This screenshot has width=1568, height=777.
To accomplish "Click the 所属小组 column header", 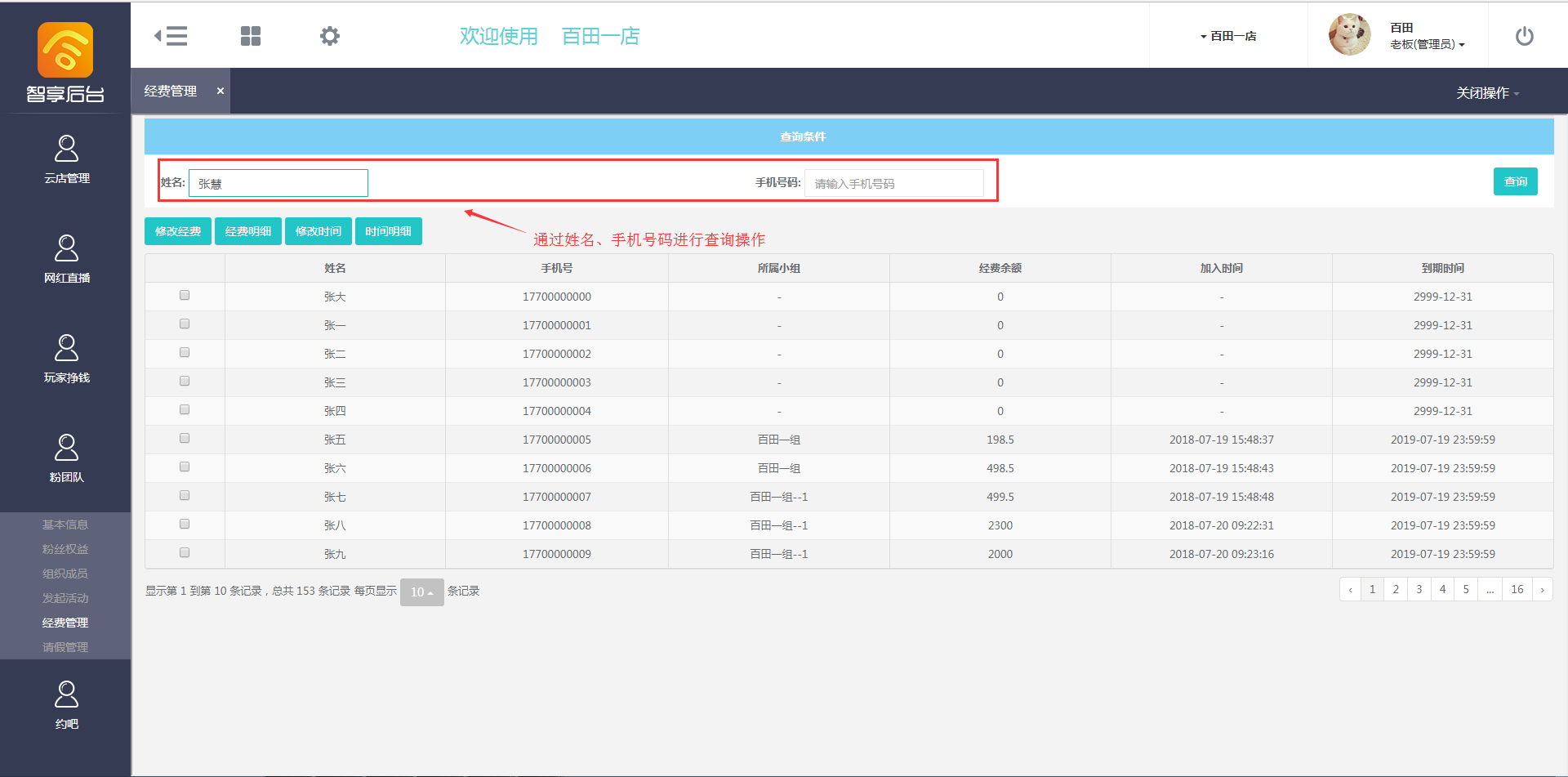I will click(779, 268).
